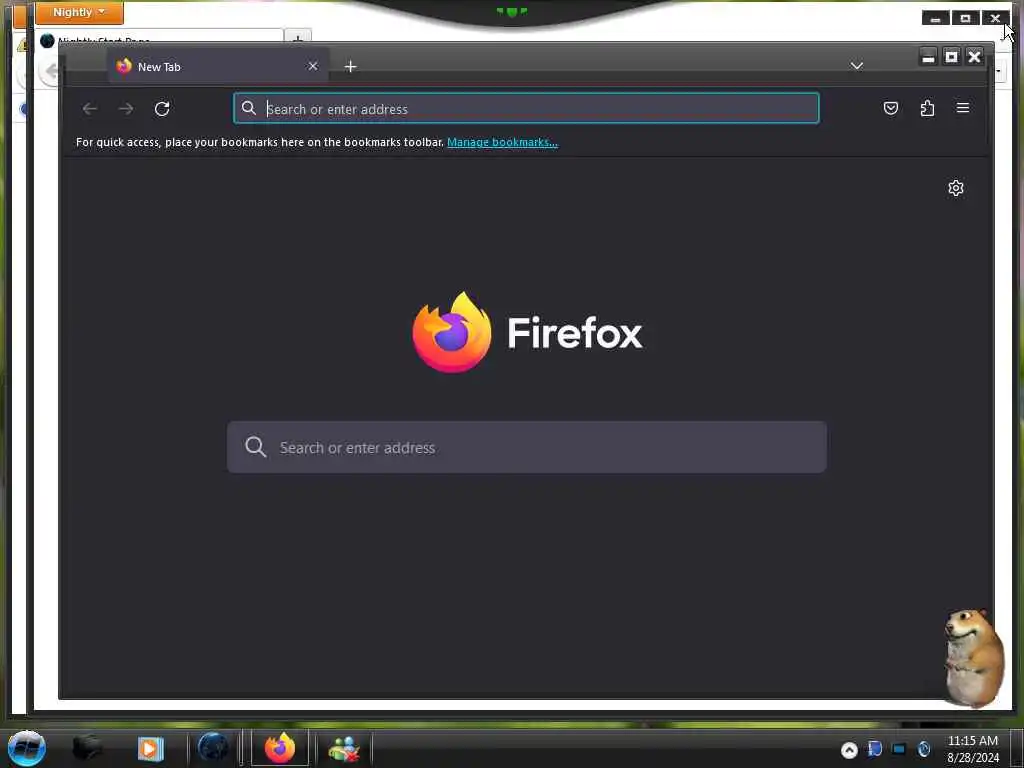
Task: Expand the List all tabs chevron
Action: coord(857,66)
